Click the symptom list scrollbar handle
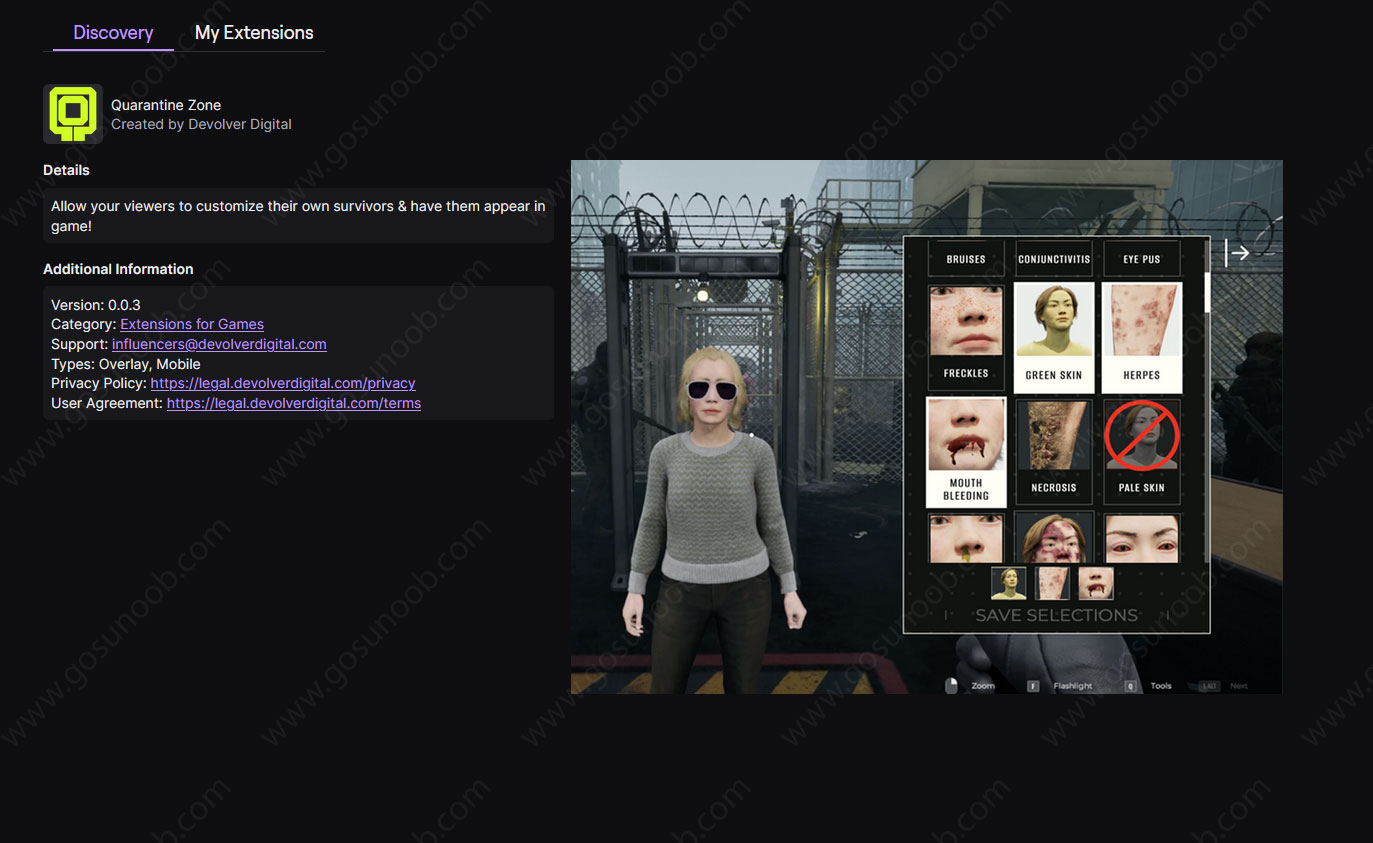 click(1206, 290)
